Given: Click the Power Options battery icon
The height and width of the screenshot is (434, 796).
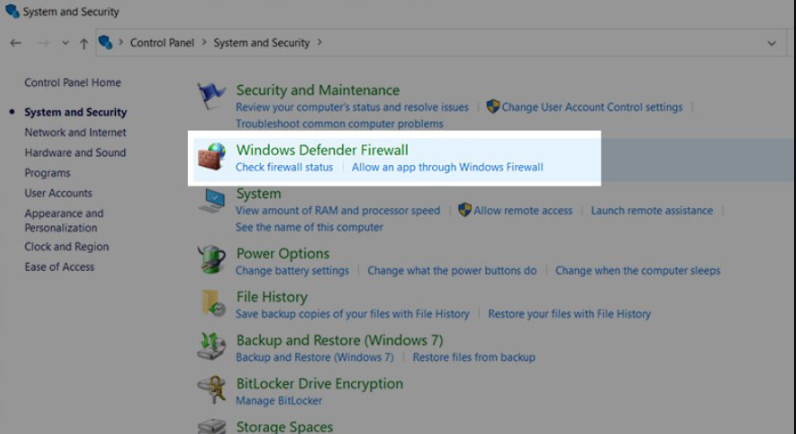Looking at the screenshot, I should pyautogui.click(x=211, y=260).
